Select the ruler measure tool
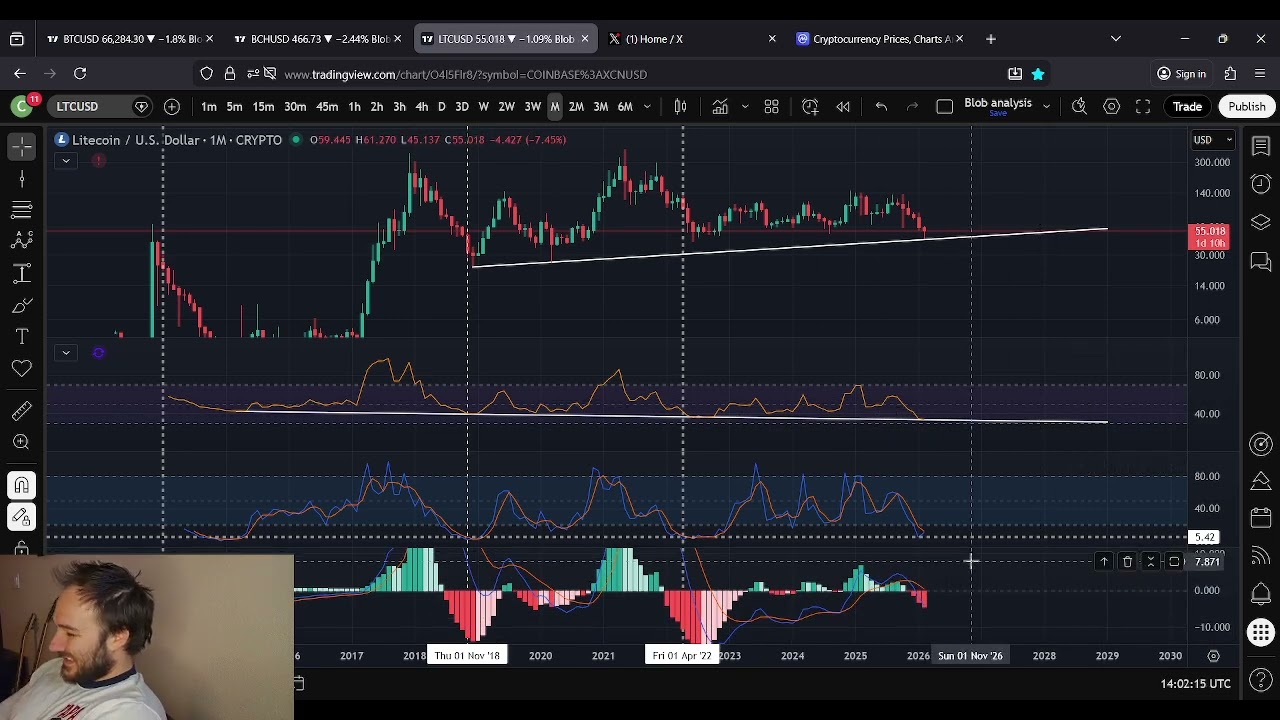This screenshot has height=720, width=1280. click(x=21, y=411)
